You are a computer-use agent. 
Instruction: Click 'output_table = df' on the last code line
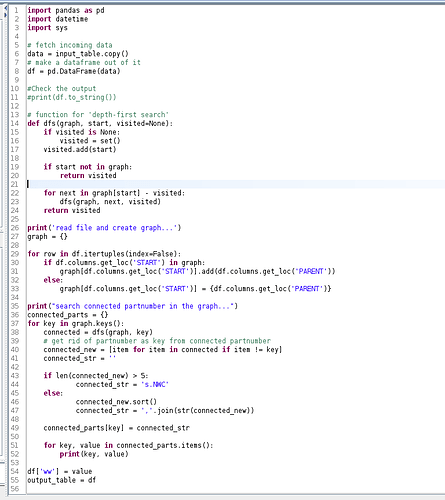coord(62,480)
